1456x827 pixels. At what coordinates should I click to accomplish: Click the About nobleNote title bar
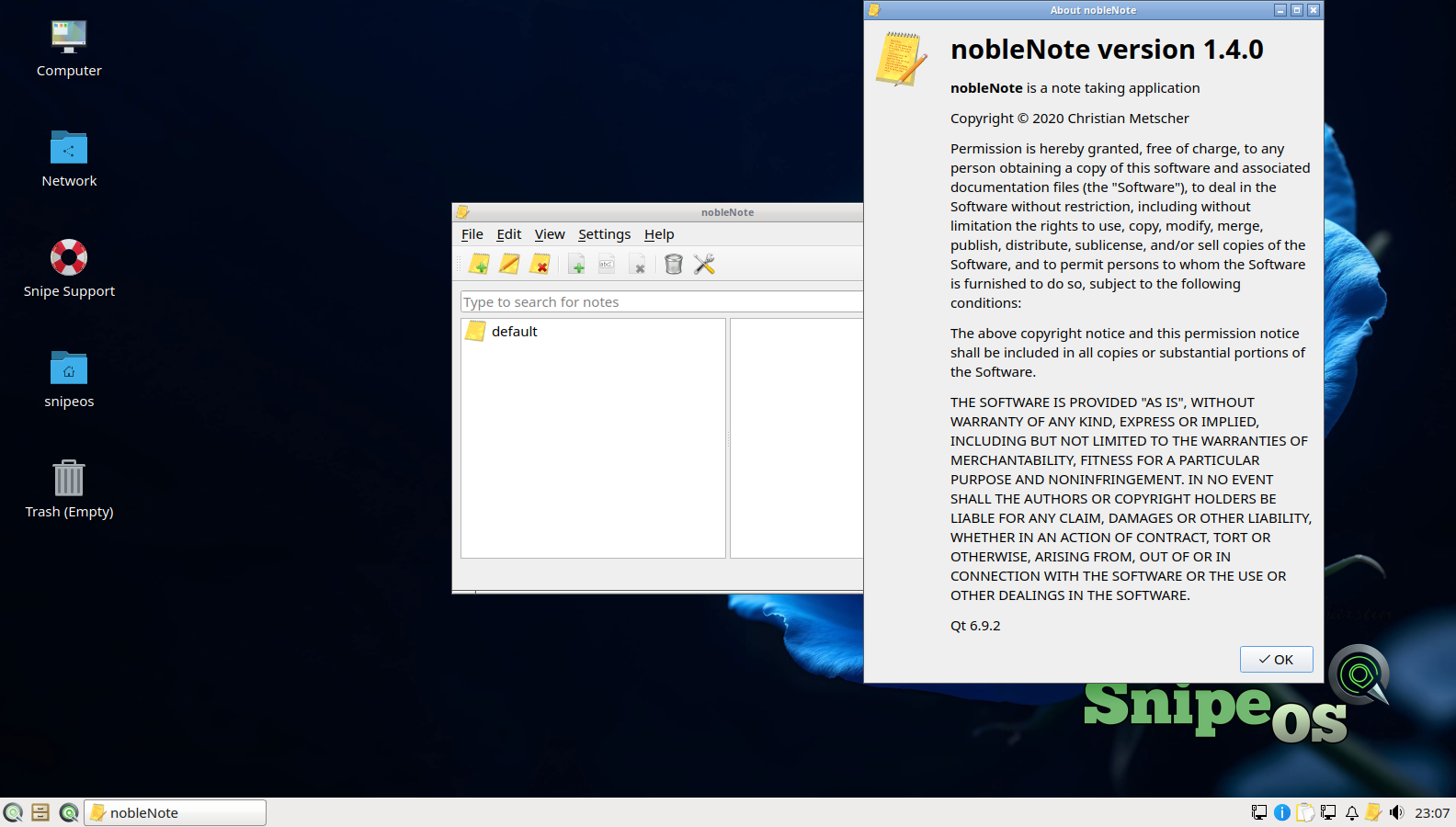coord(1093,10)
